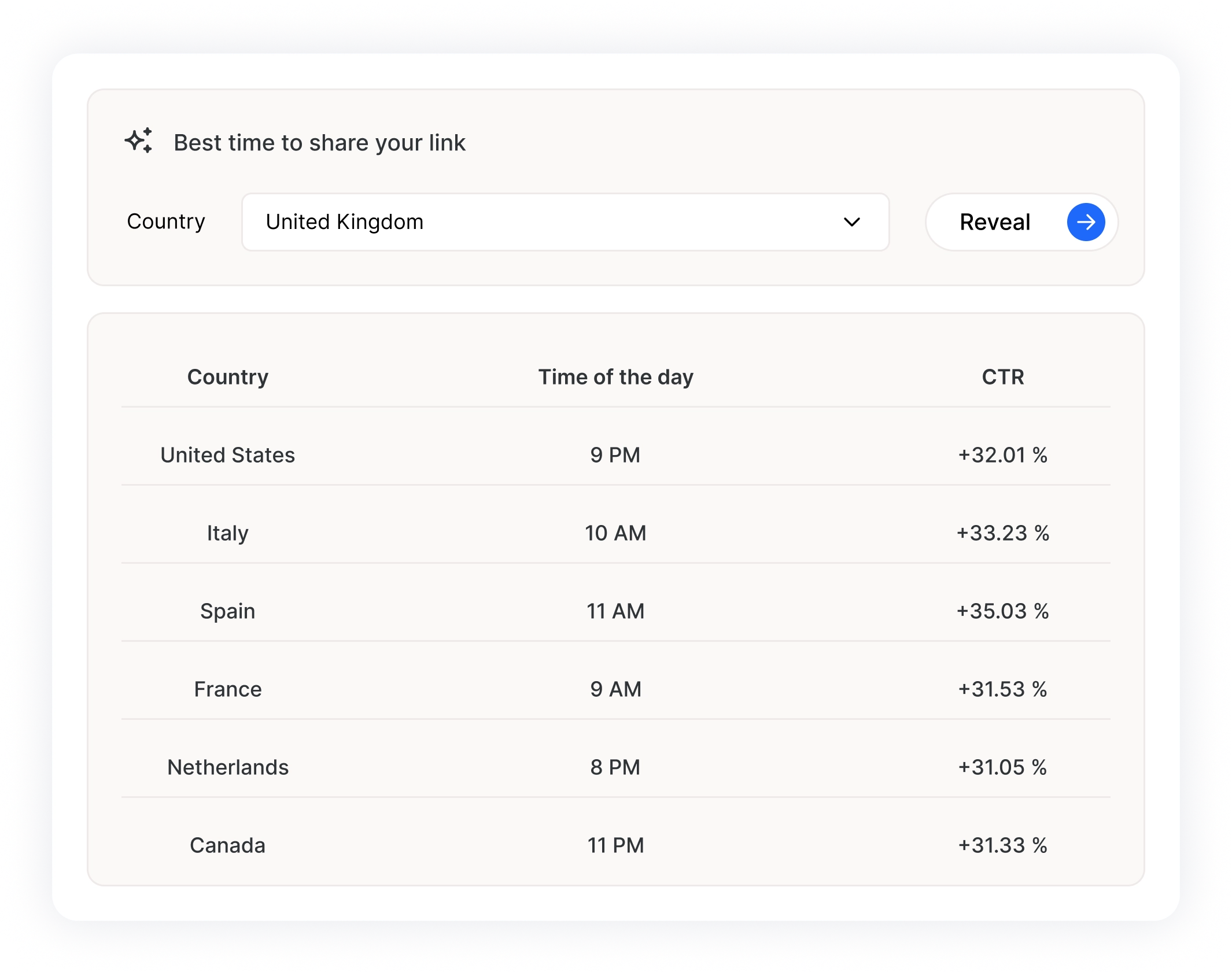Expand the country dropdown chevron
This screenshot has width=1232, height=972.
click(851, 222)
